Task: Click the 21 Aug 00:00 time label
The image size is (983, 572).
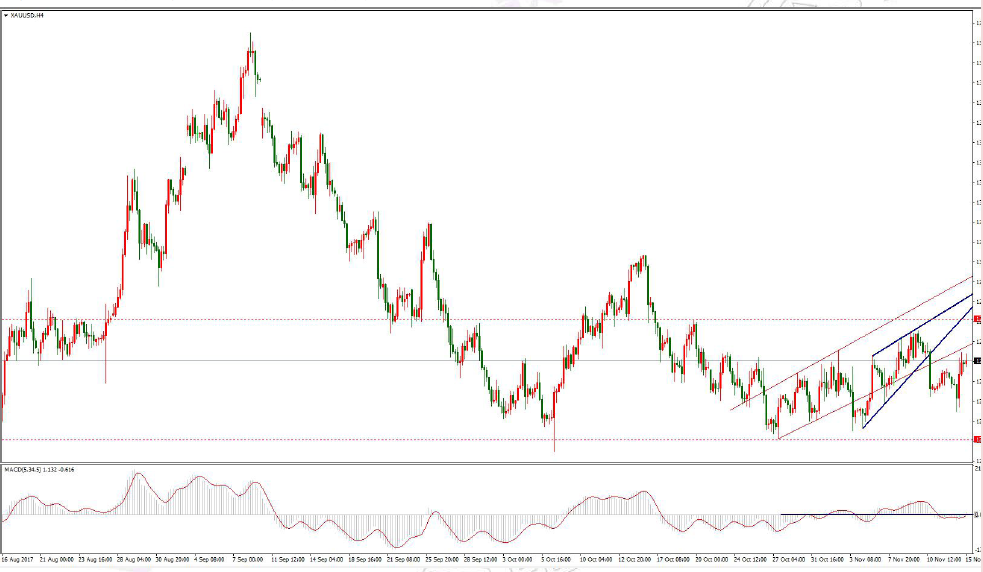Action: coord(56,559)
